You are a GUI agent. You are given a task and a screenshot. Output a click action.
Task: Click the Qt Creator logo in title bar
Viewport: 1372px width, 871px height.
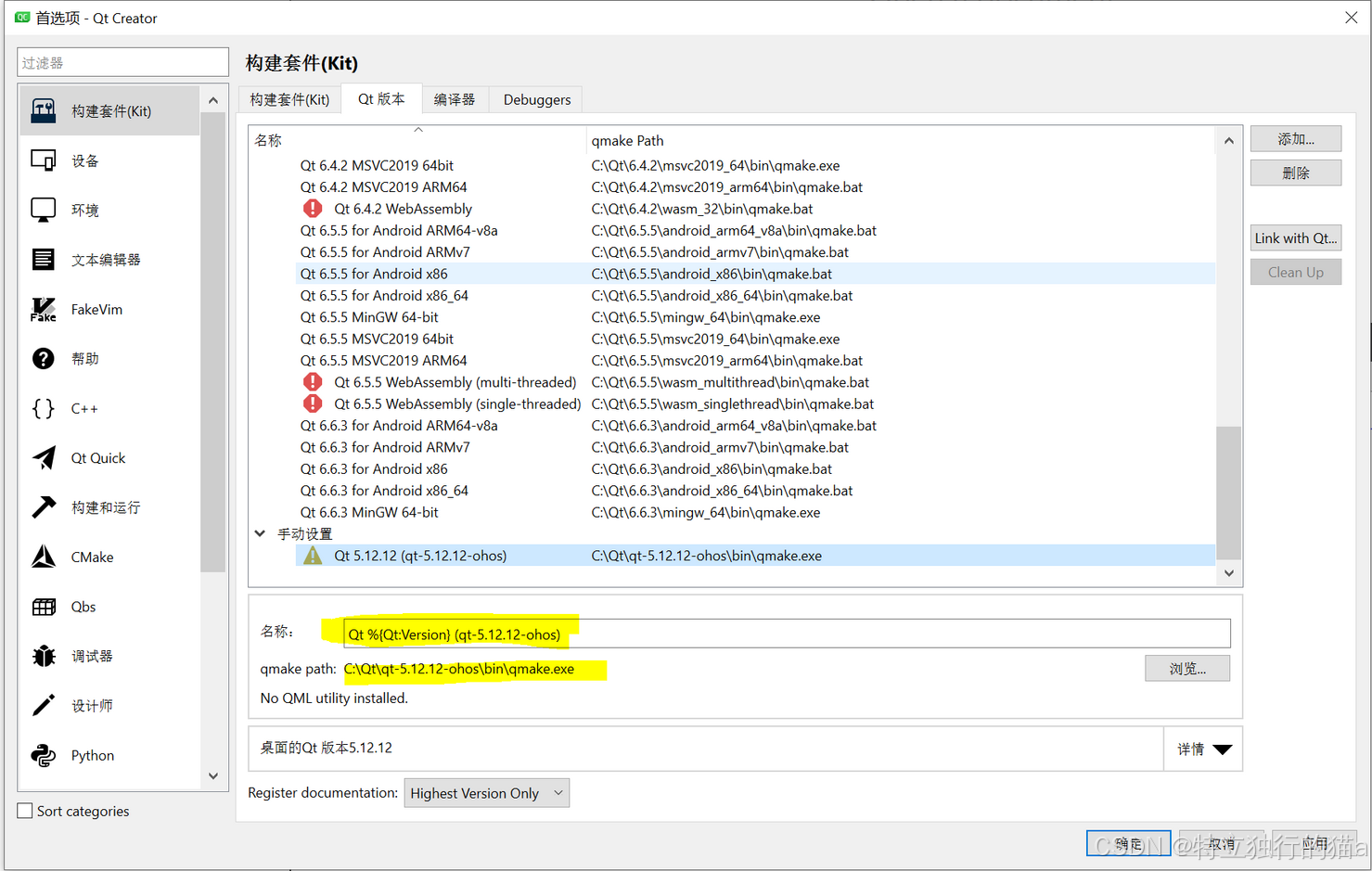[x=22, y=18]
